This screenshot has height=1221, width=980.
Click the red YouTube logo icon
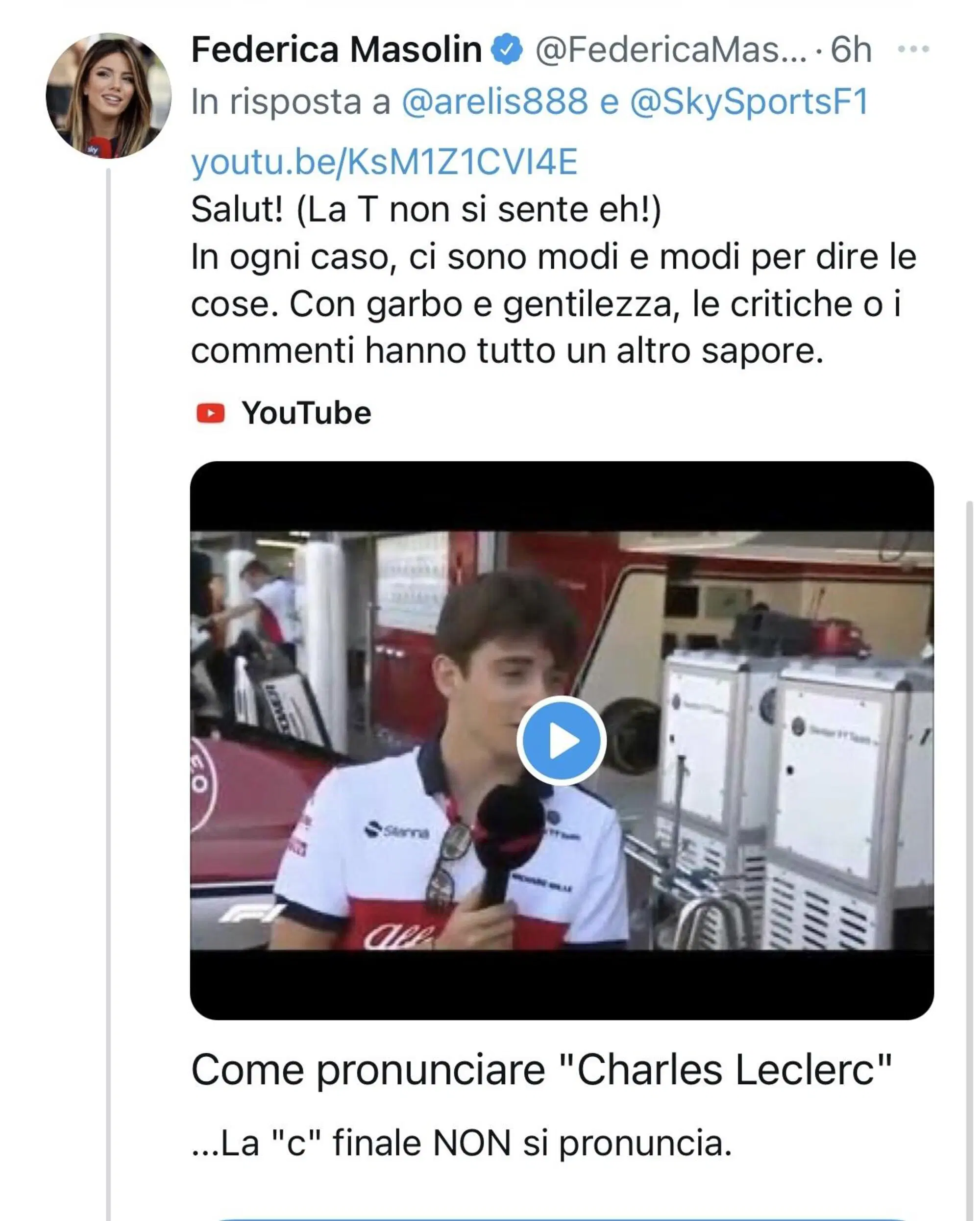click(211, 413)
